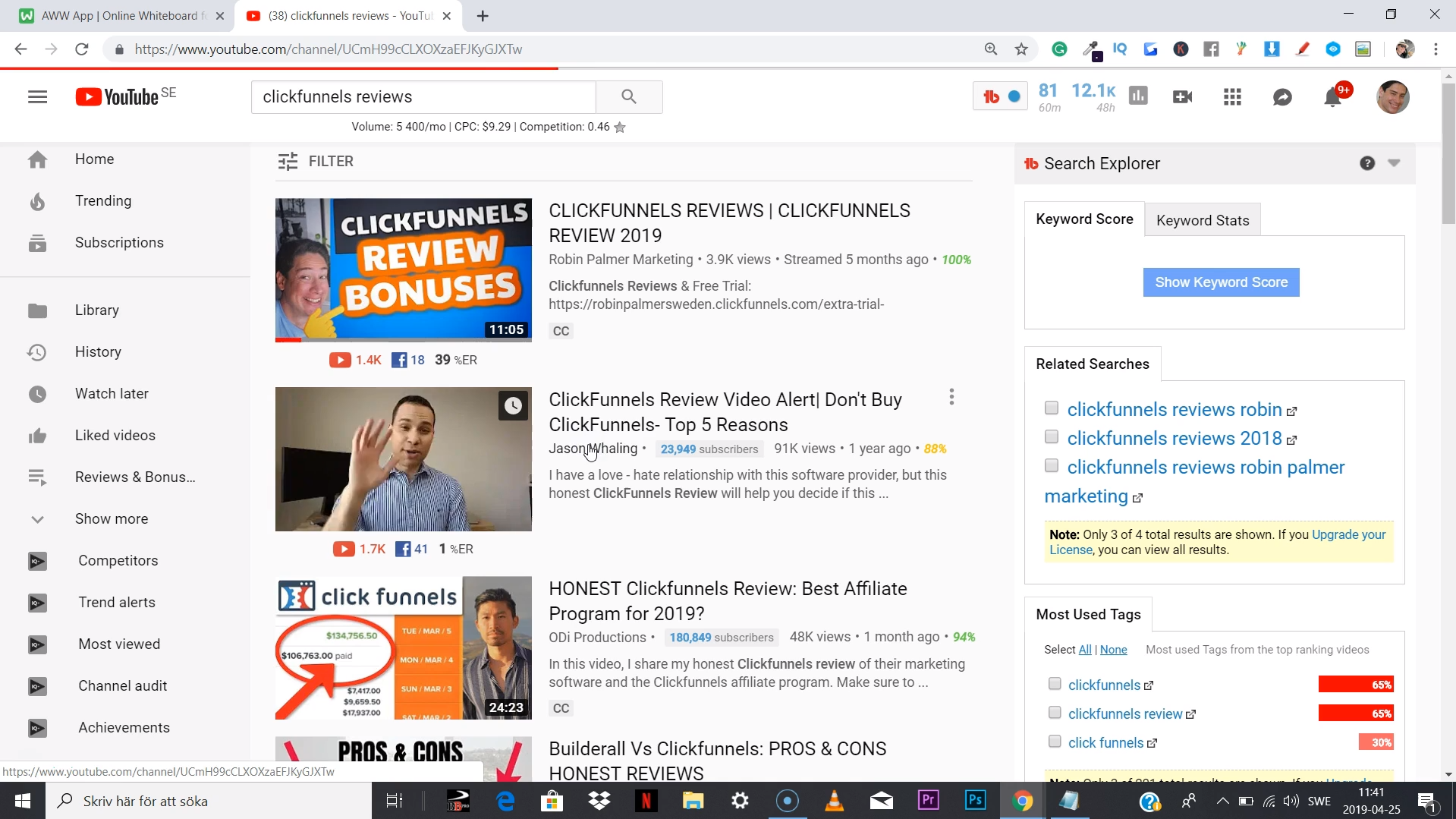The width and height of the screenshot is (1456, 819).
Task: Open Search Explorer help question icon
Action: (x=1367, y=163)
